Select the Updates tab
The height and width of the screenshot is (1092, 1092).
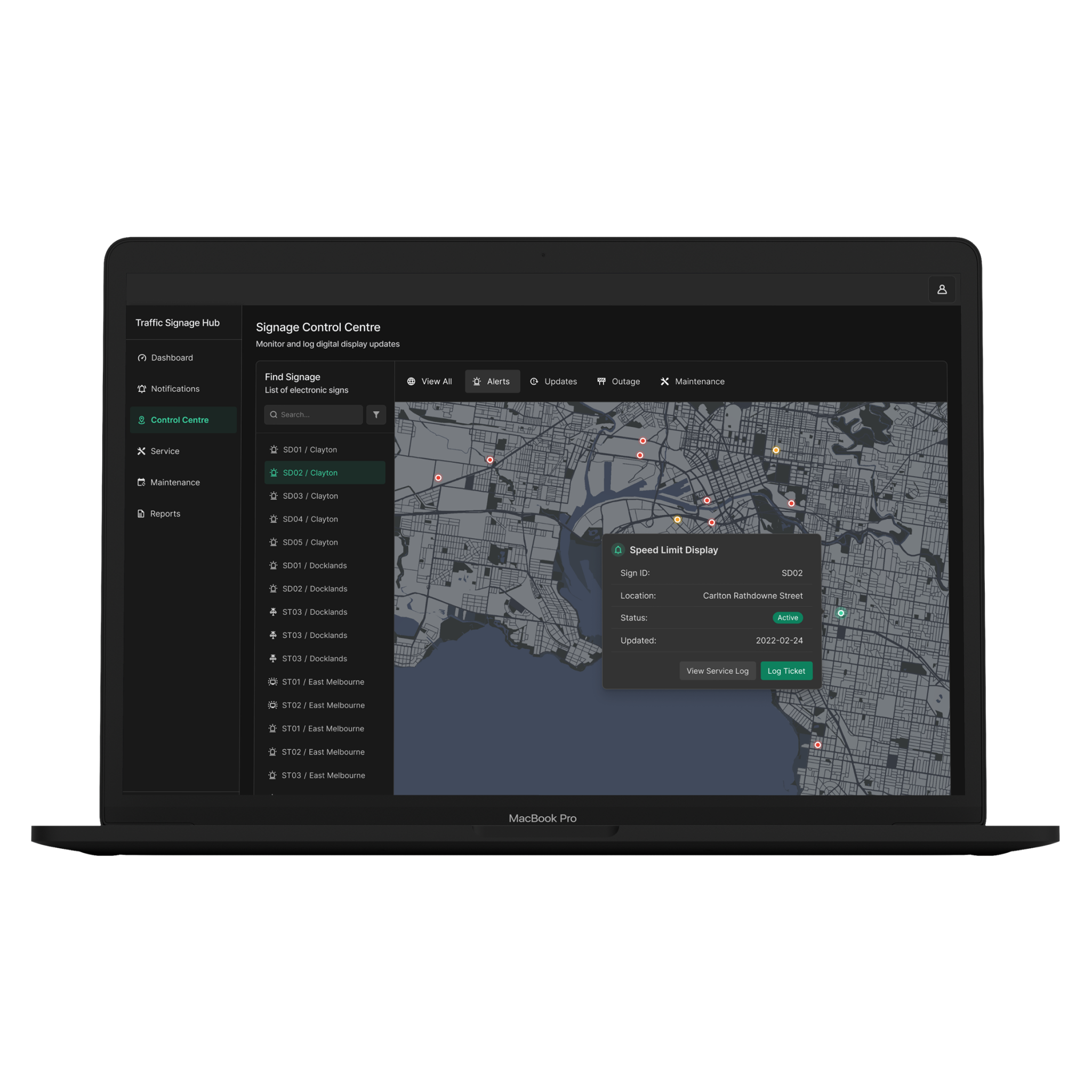coord(553,382)
